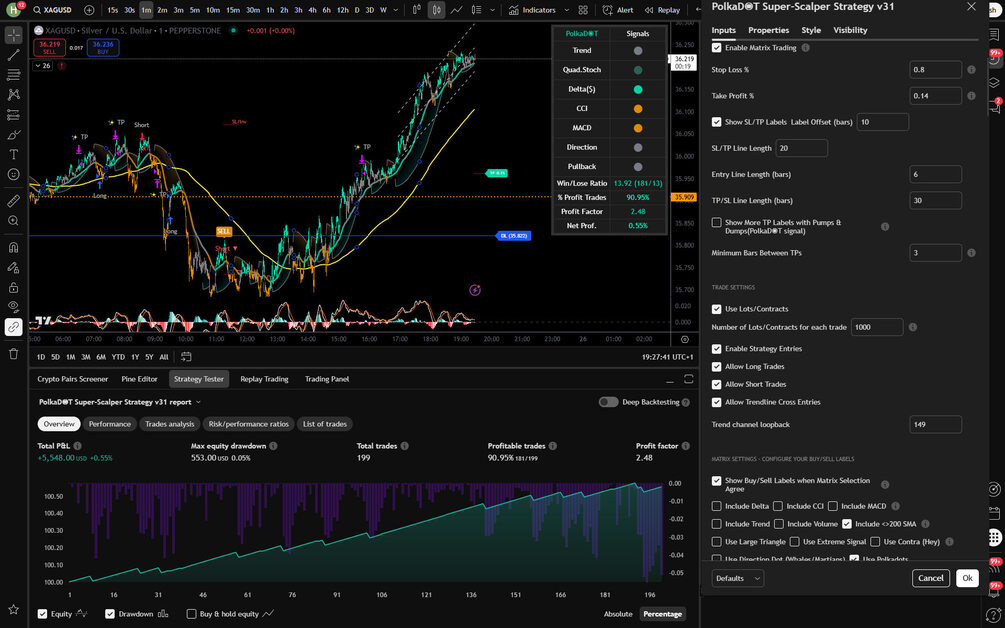Open the emoji icons tool
This screenshot has height=628, width=1005.
point(13,174)
